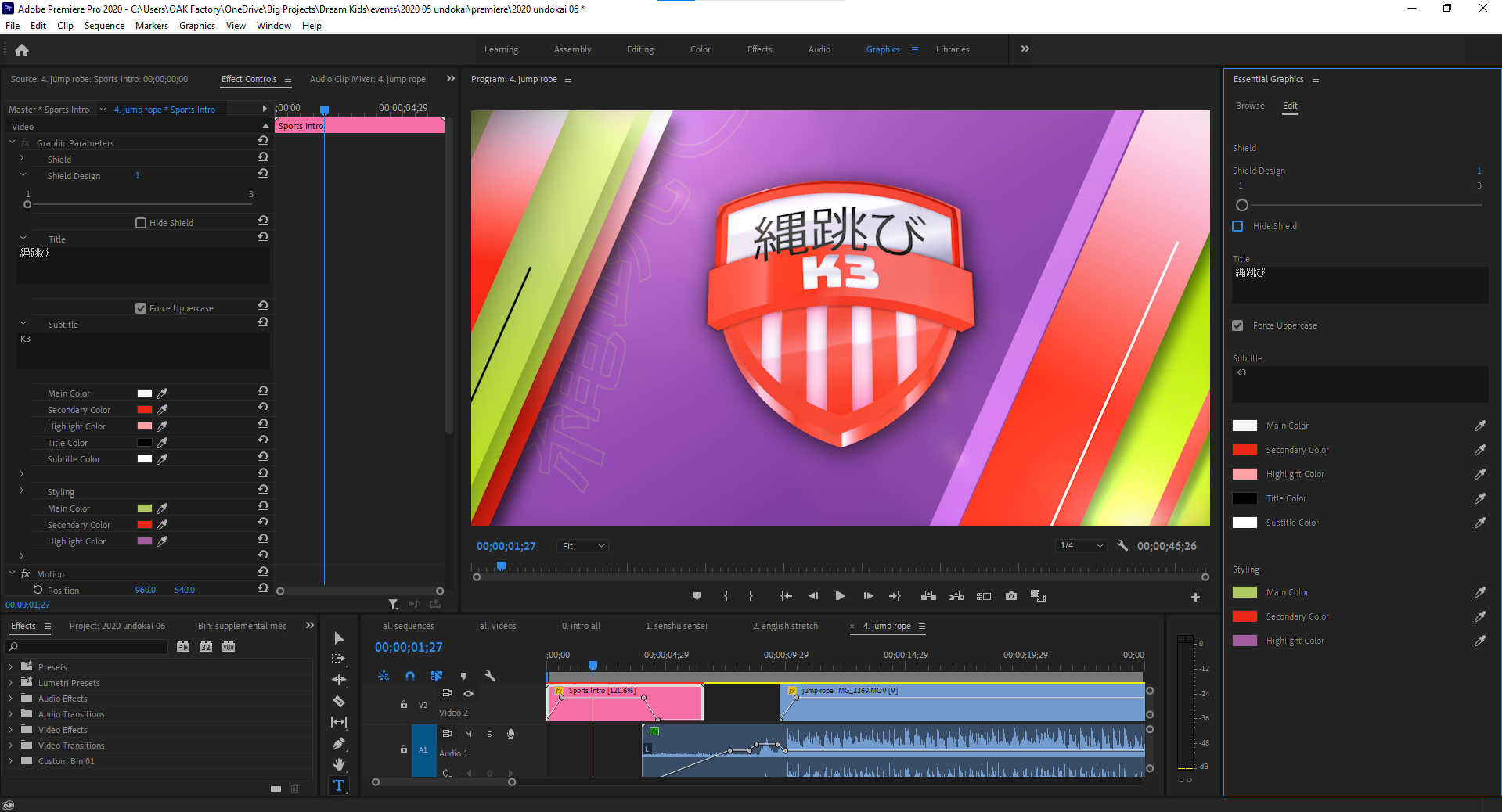This screenshot has height=812, width=1502.
Task: Add a marker in the Program monitor
Action: pos(696,595)
